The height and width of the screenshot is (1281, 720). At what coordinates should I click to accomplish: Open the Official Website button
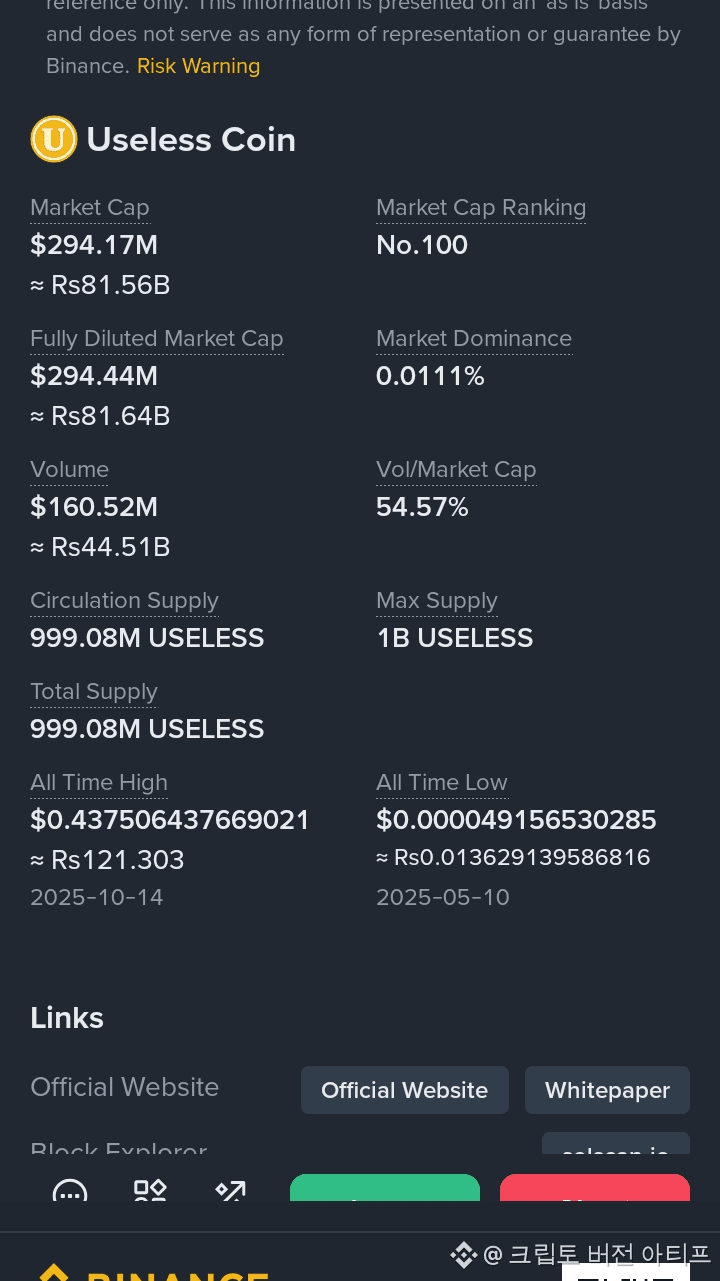coord(405,1090)
